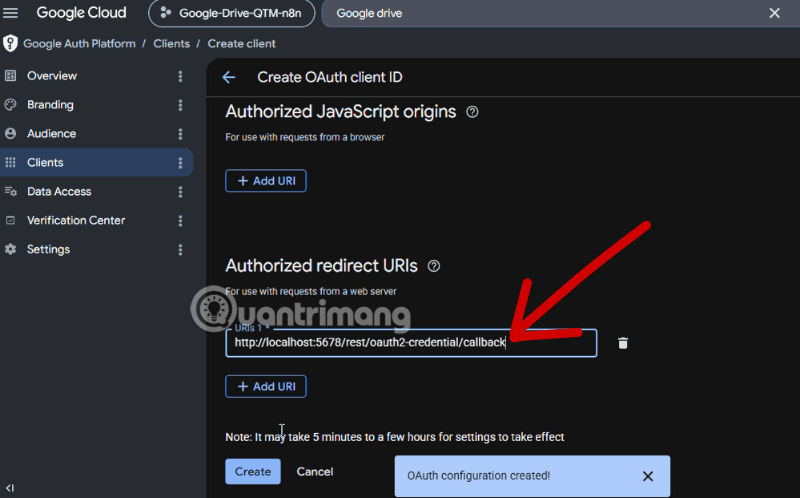Open the three-dot menu next to Clients
The width and height of the screenshot is (800, 498).
180,163
